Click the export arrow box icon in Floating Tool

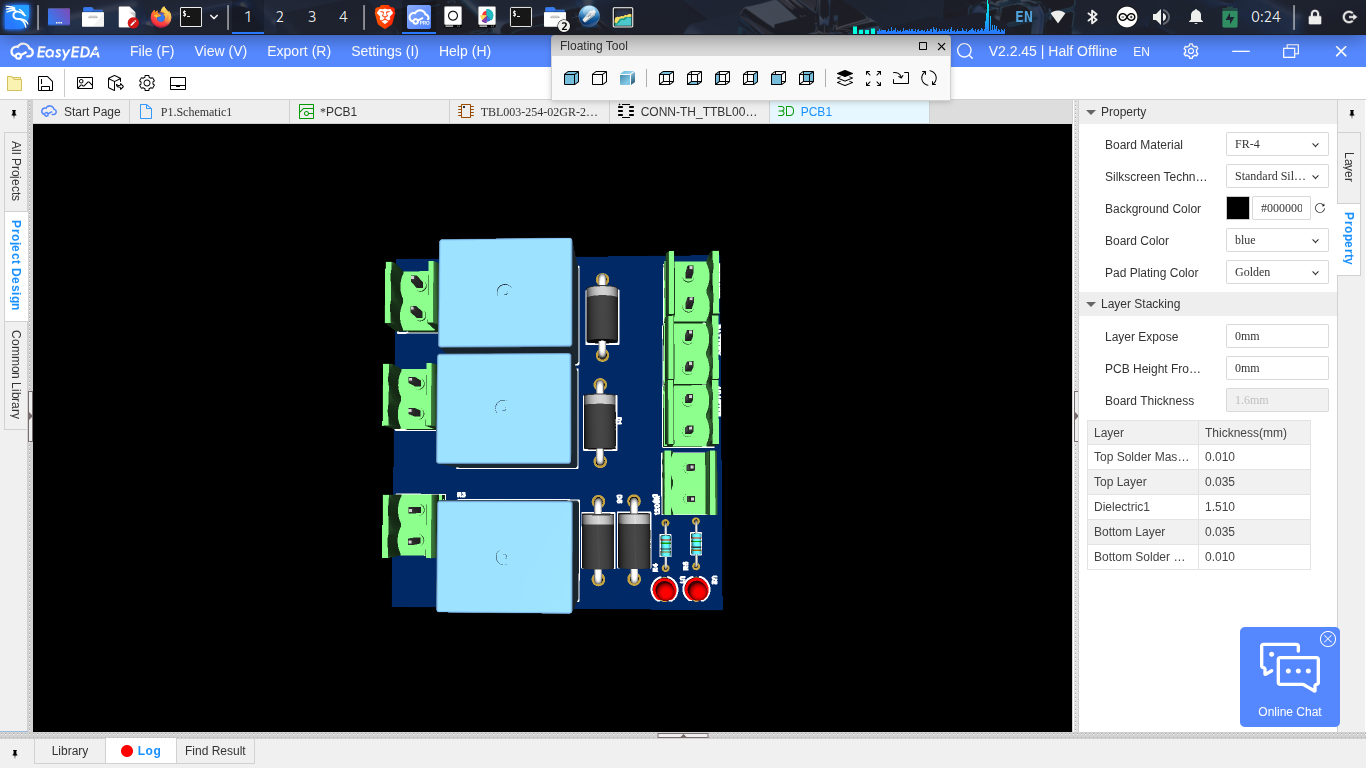coord(901,78)
